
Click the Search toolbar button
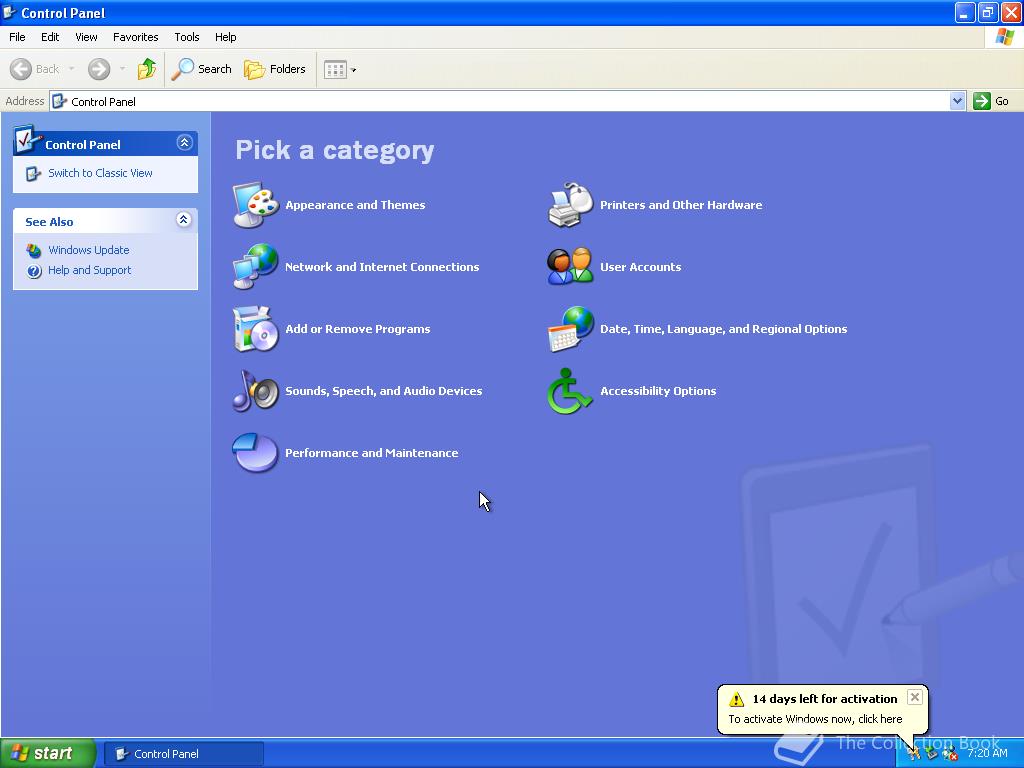pyautogui.click(x=201, y=69)
